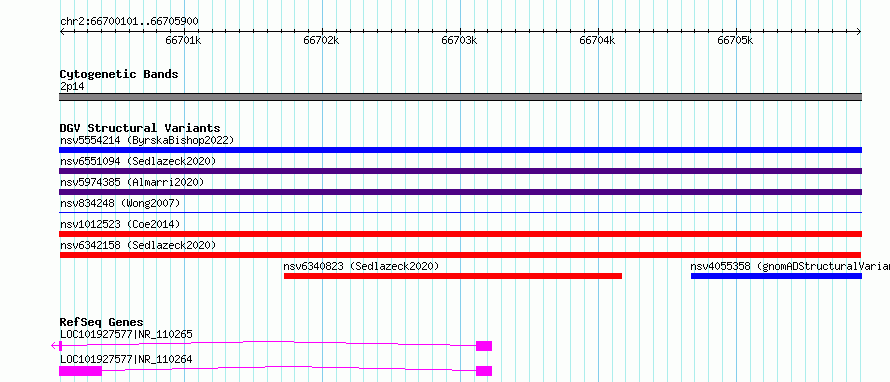Select the Cytogenetic Bands track heading
This screenshot has width=890, height=382.
click(x=119, y=74)
